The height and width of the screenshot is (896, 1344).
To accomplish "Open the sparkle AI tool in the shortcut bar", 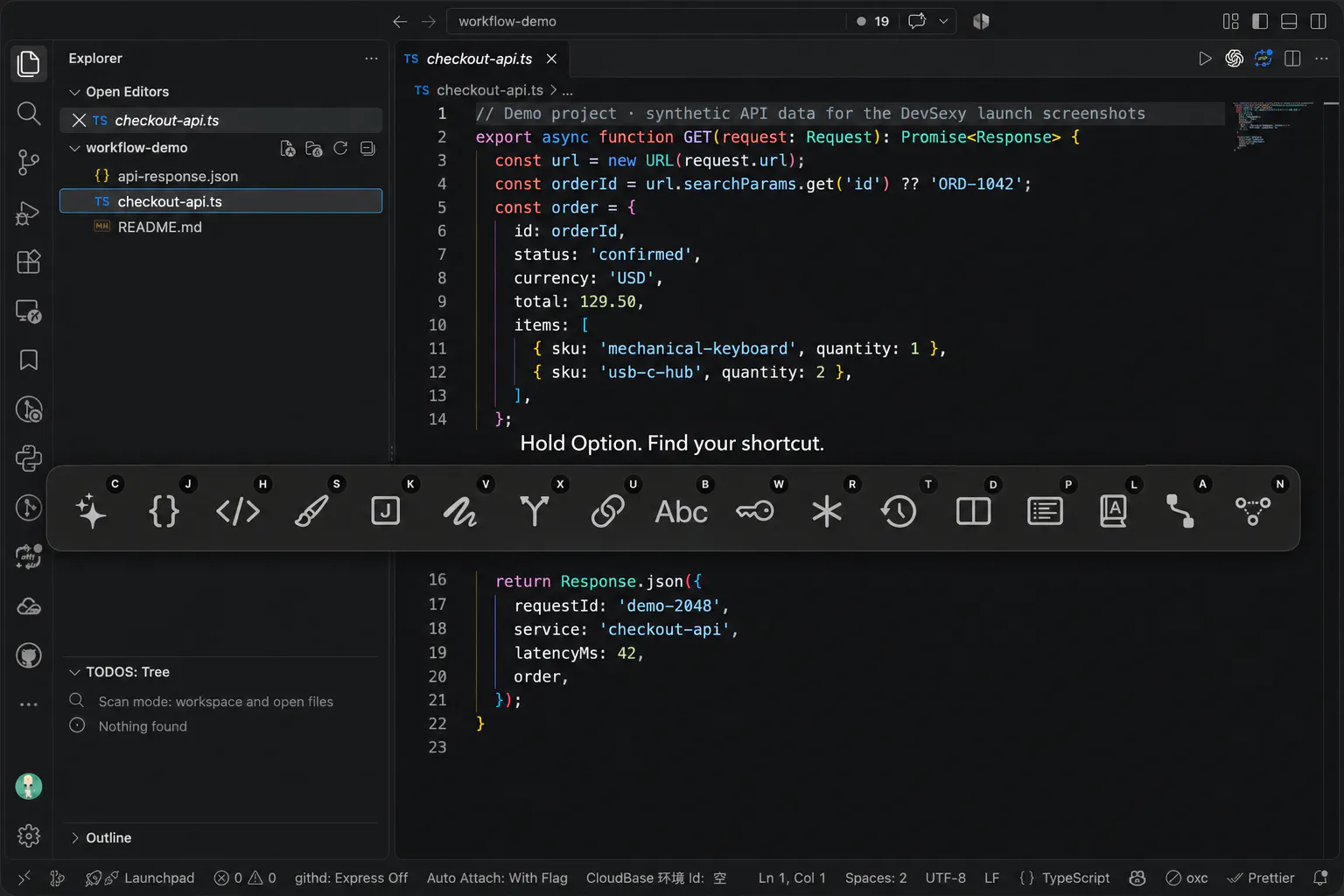I will click(x=91, y=511).
